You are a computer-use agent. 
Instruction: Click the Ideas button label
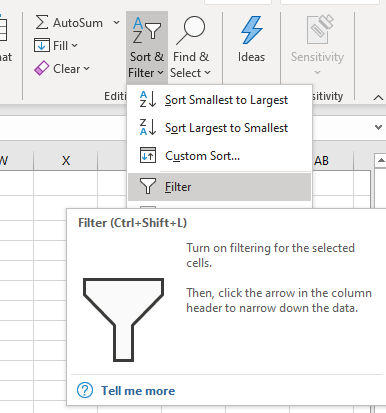coord(251,57)
